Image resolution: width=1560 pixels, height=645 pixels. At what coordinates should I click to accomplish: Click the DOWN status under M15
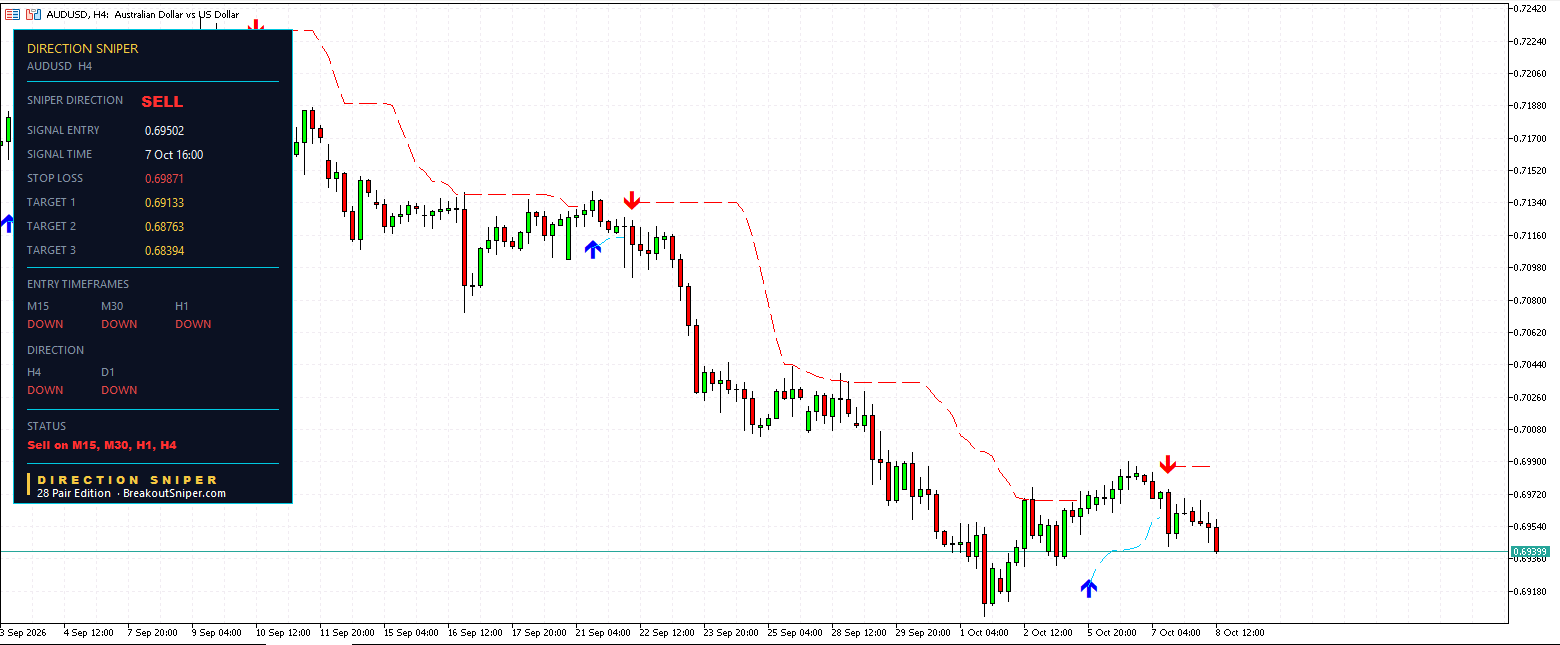[45, 324]
